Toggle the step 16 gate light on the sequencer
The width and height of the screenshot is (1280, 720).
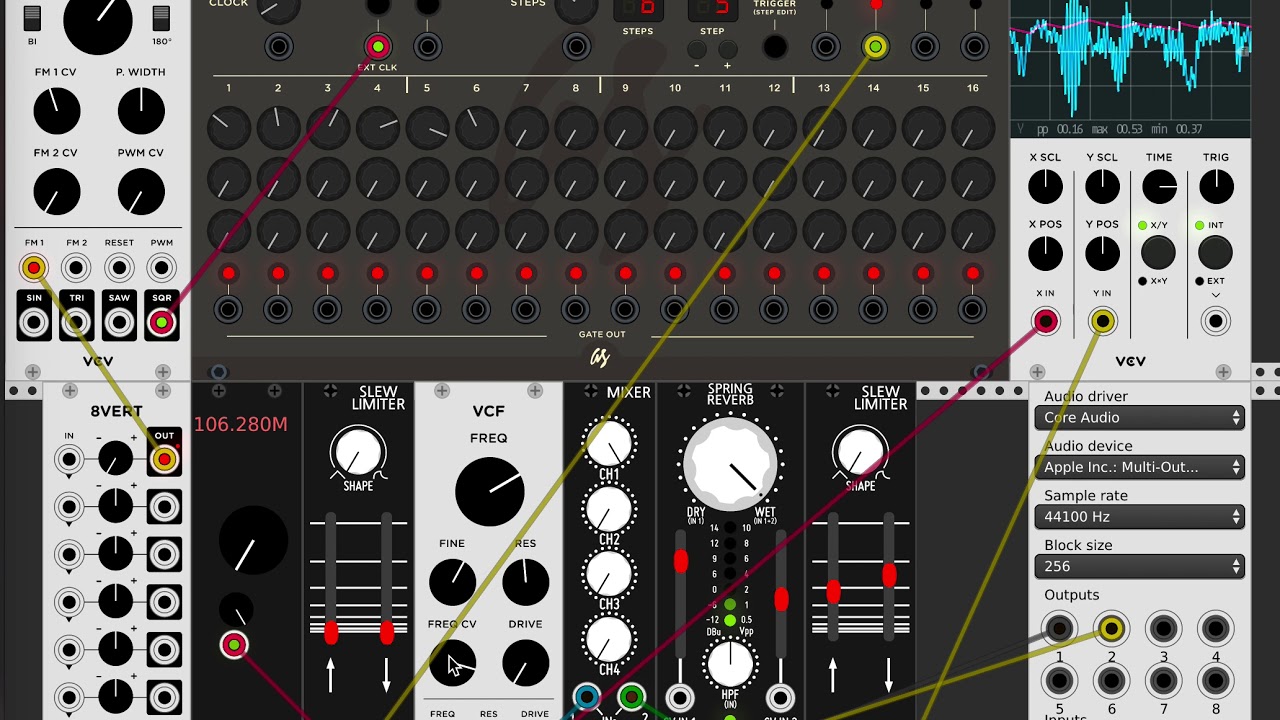972,274
